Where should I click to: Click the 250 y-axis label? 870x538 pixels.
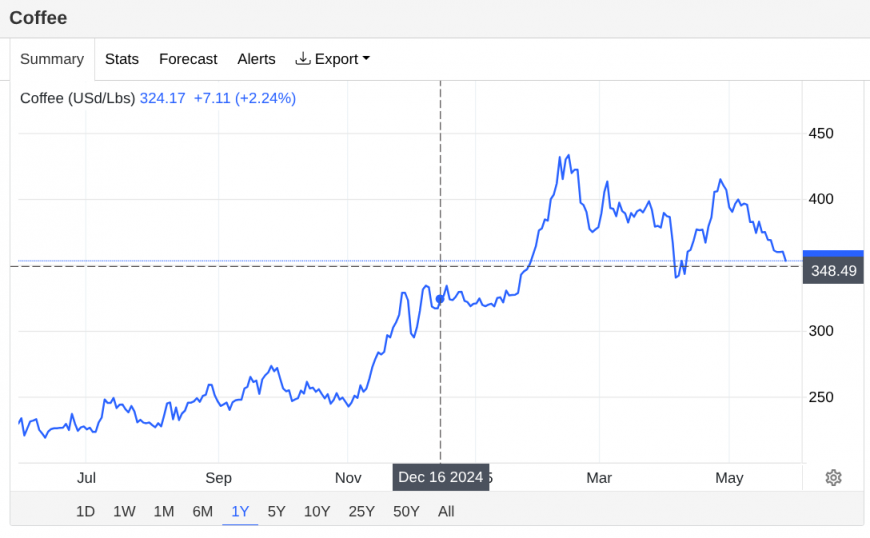click(821, 397)
